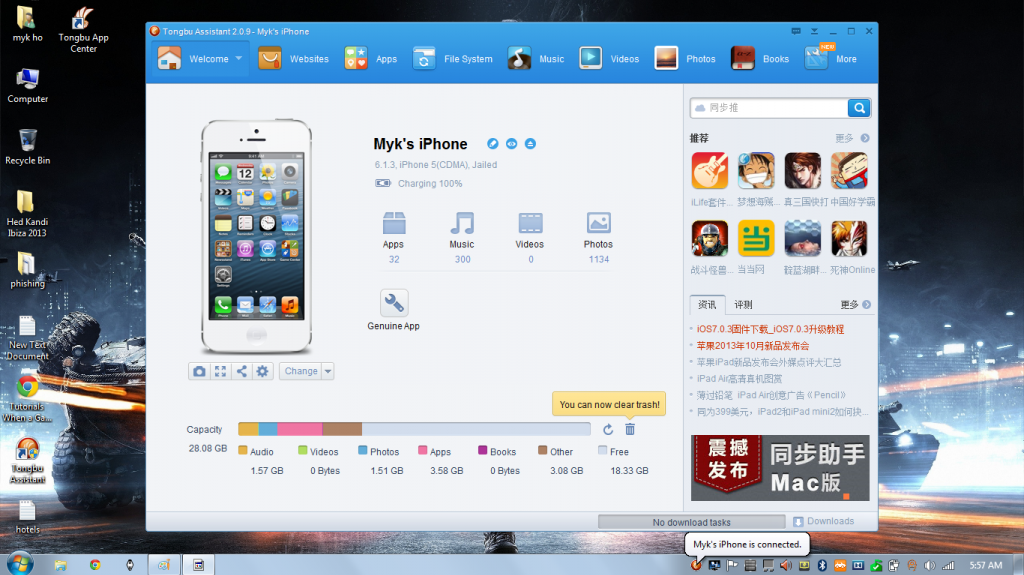This screenshot has height=575, width=1024.
Task: Open the Music tab in top toolbar
Action: point(535,59)
